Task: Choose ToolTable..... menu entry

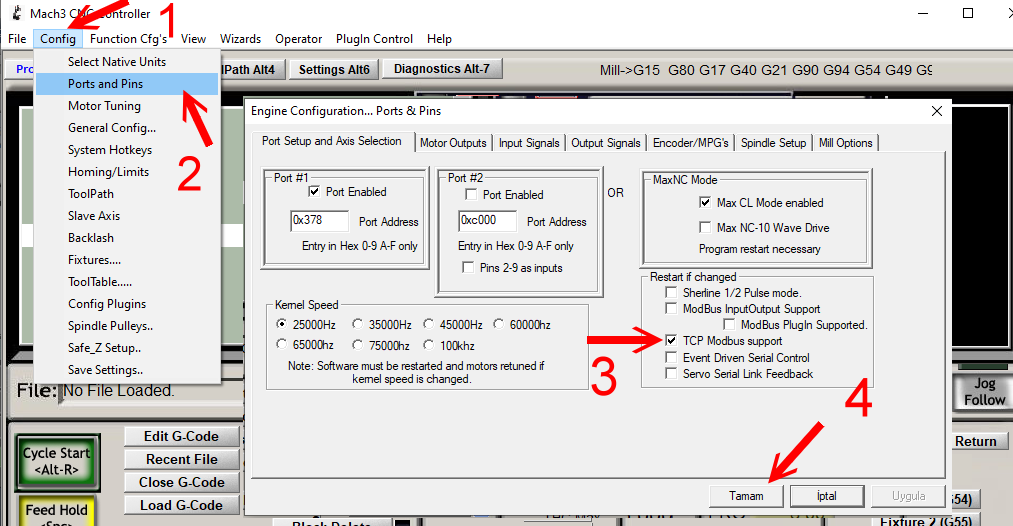Action: point(127,282)
